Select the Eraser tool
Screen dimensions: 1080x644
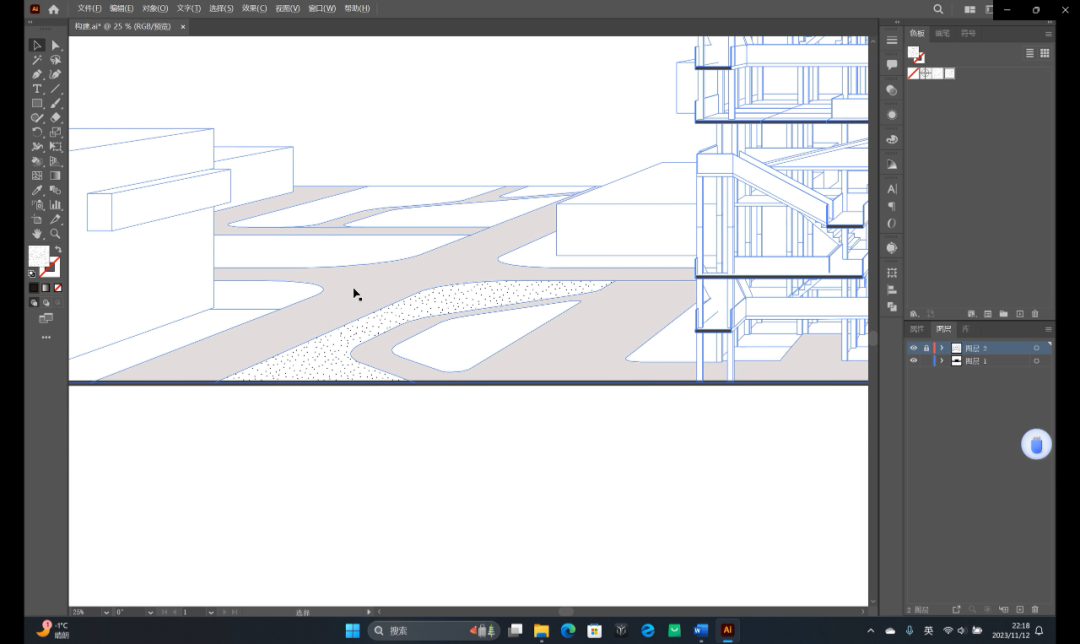[x=56, y=118]
